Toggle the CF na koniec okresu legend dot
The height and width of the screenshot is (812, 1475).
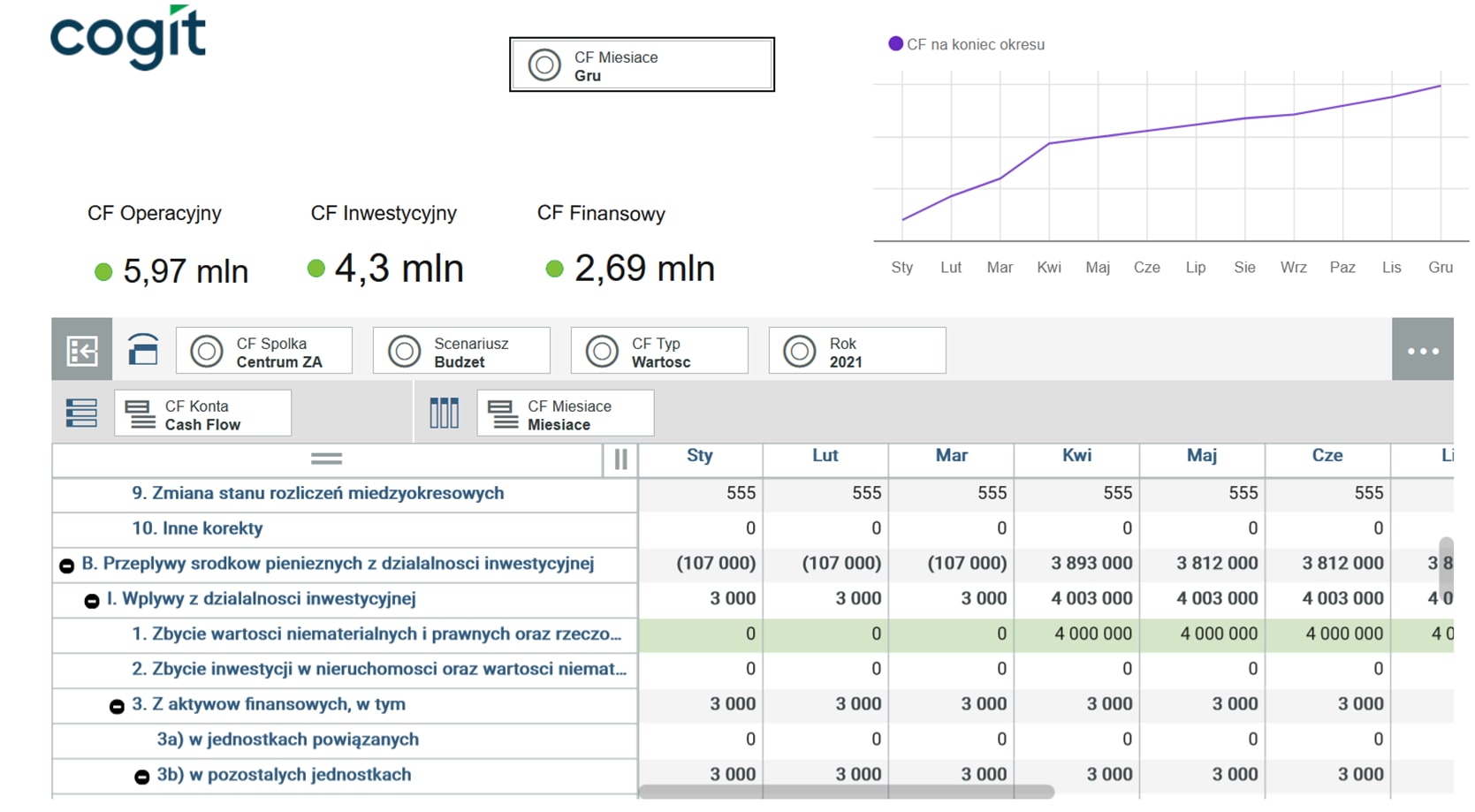coord(895,43)
